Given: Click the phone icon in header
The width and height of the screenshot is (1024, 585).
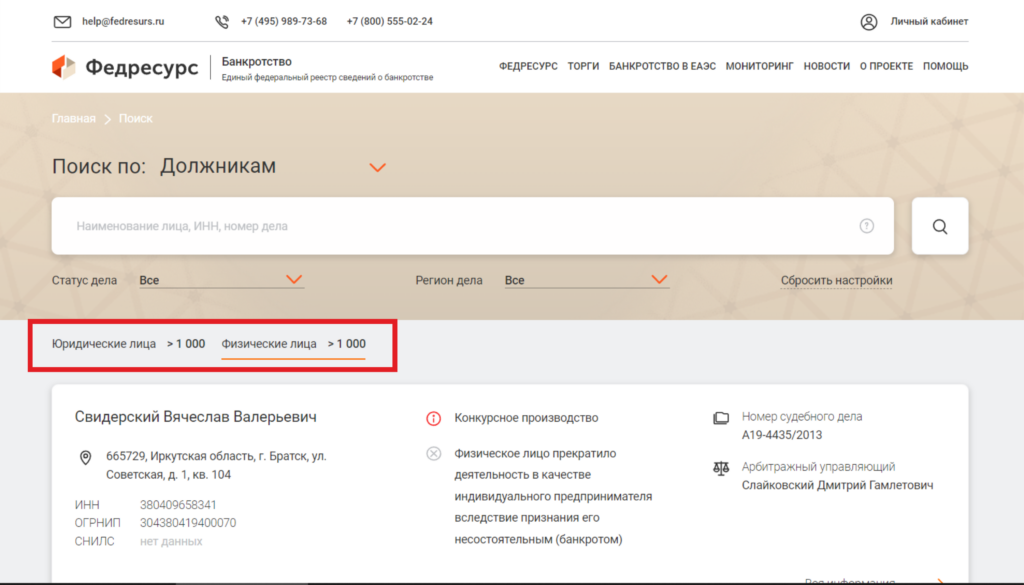Looking at the screenshot, I should tap(222, 21).
